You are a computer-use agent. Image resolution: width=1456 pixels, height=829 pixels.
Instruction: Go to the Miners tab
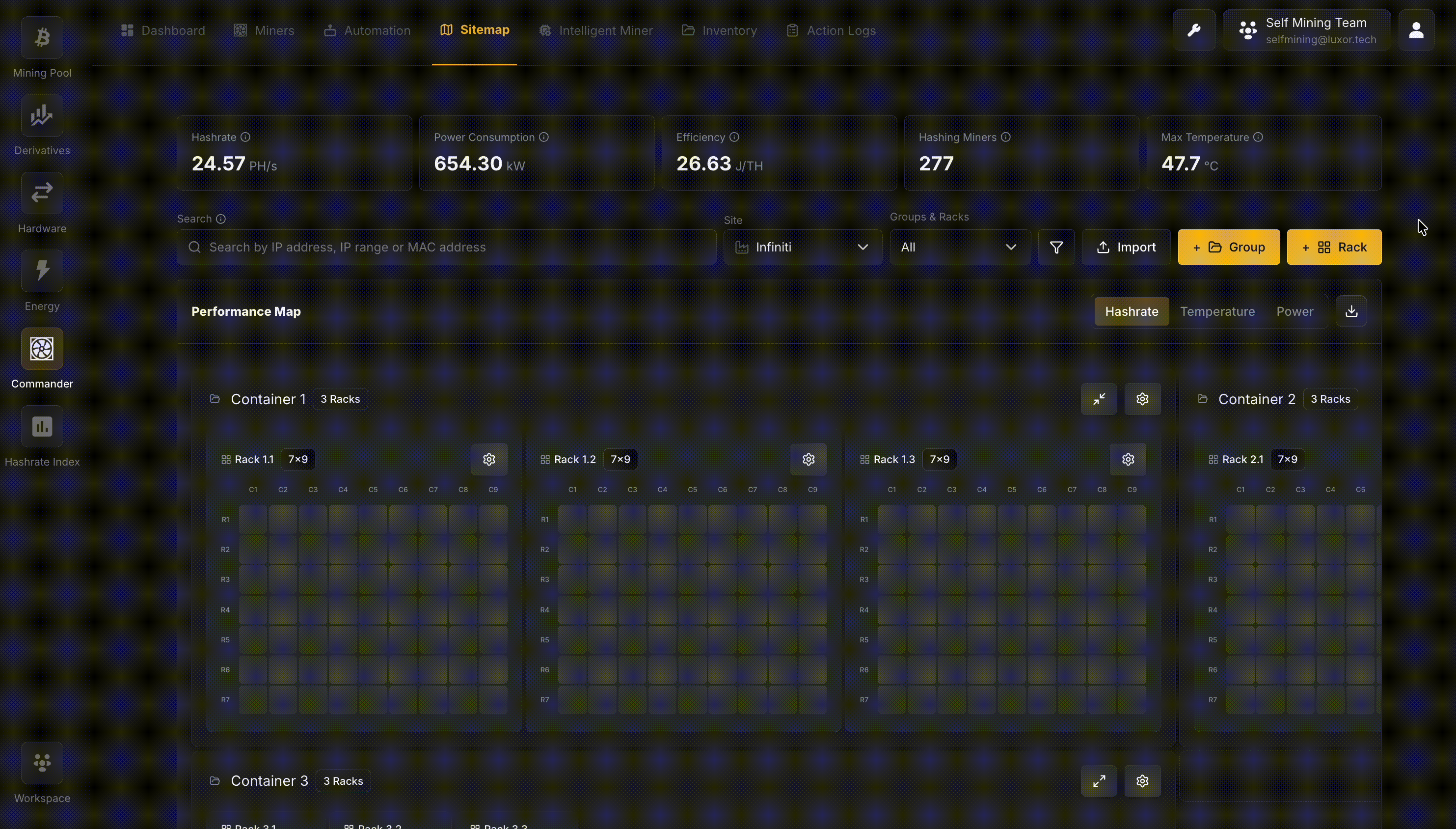[x=264, y=30]
